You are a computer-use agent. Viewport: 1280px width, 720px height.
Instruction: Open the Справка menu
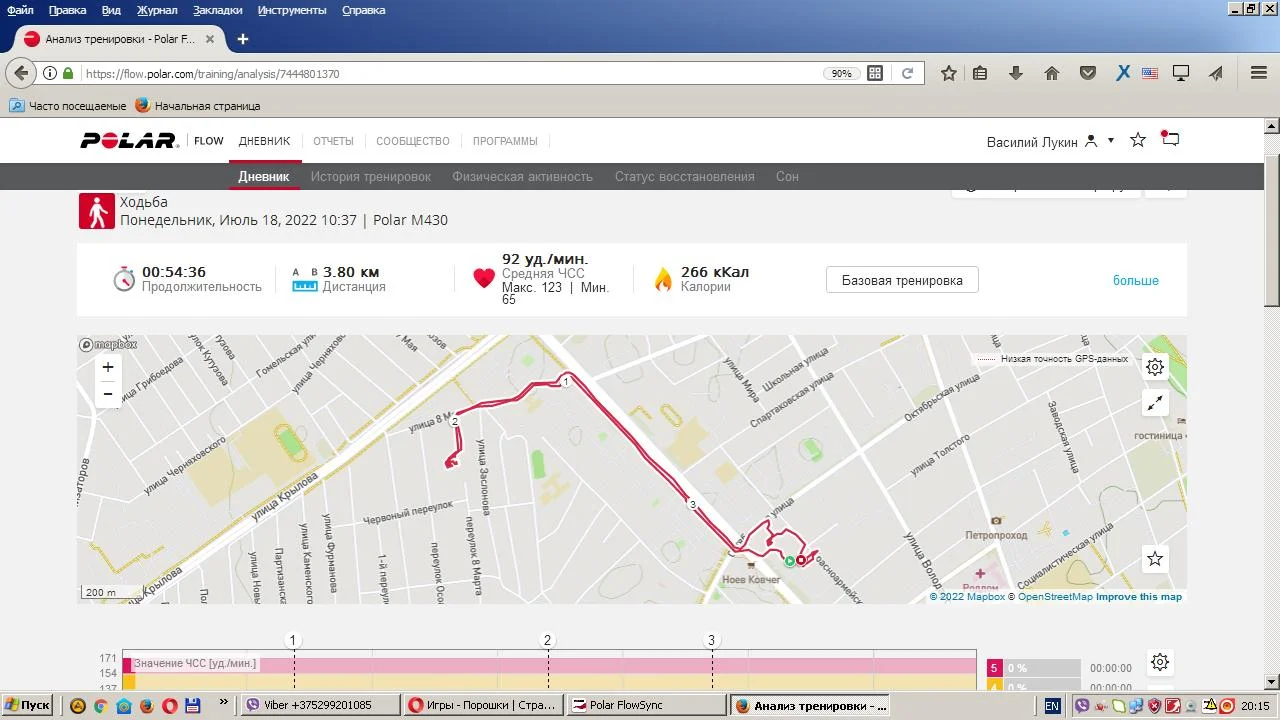point(363,10)
